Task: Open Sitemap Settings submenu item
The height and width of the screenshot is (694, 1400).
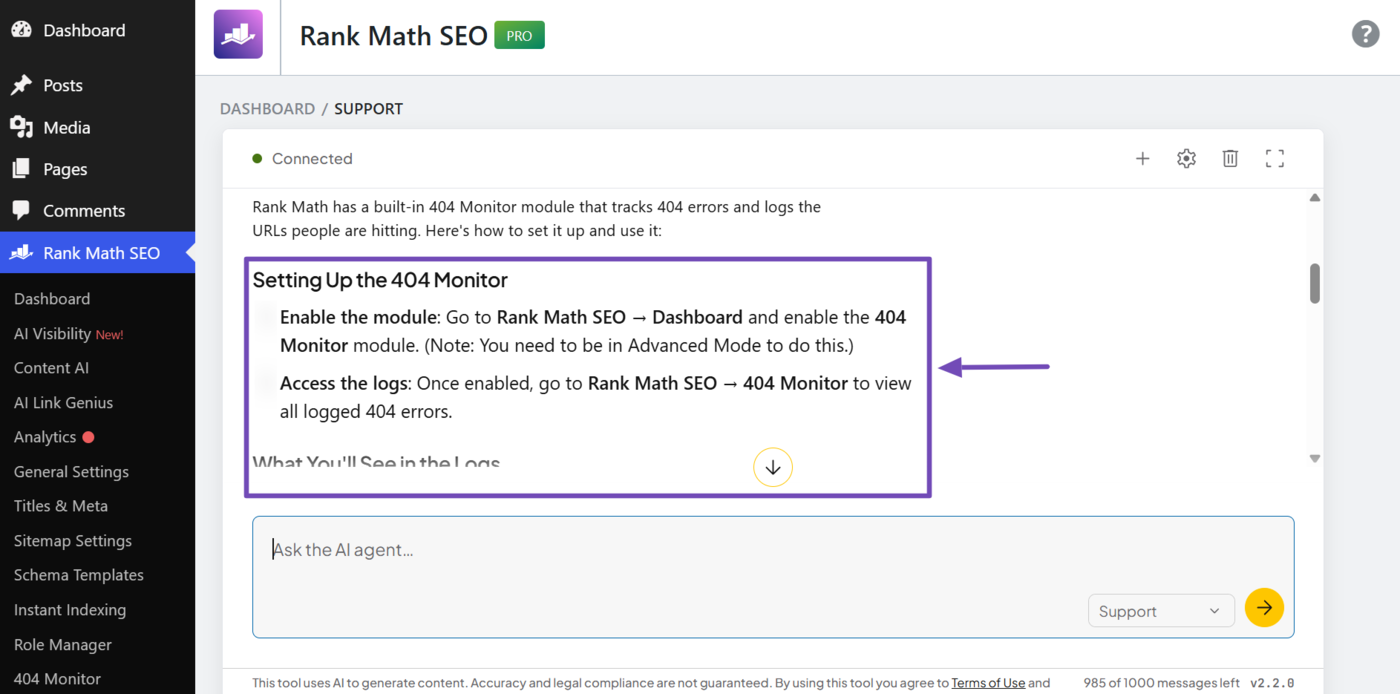Action: click(x=73, y=541)
